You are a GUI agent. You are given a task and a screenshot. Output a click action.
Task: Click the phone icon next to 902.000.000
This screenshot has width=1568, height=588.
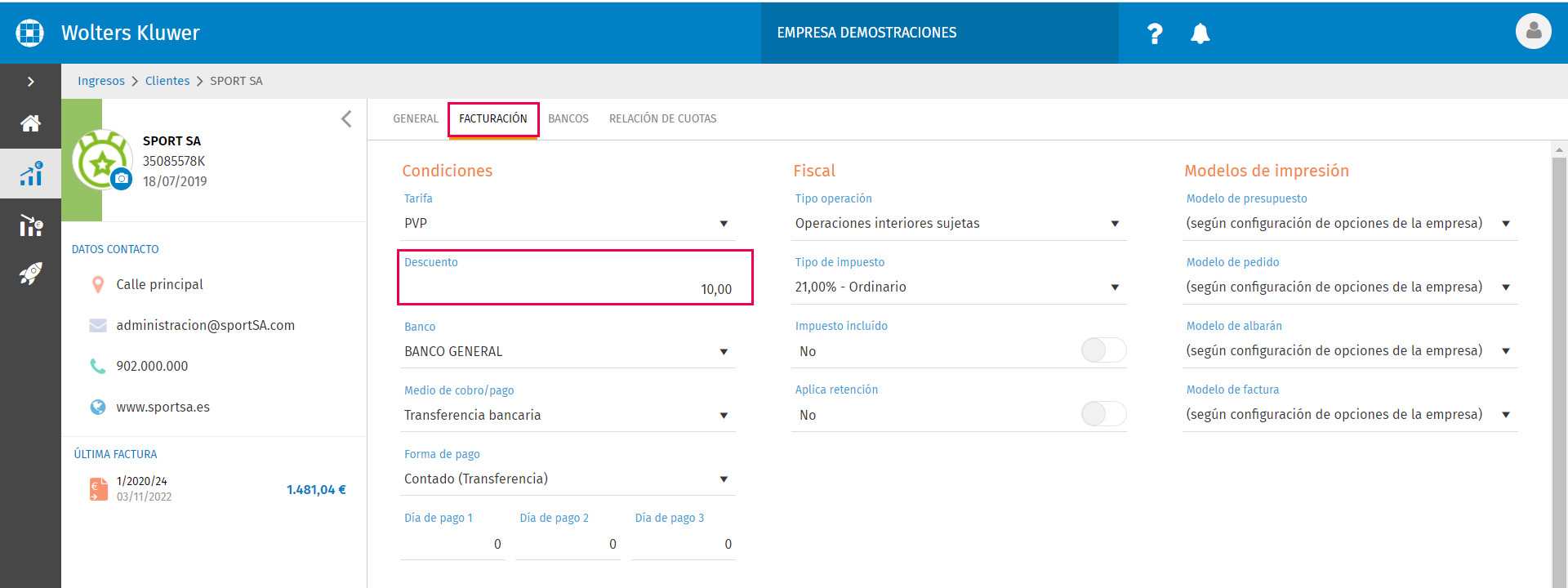coord(98,366)
